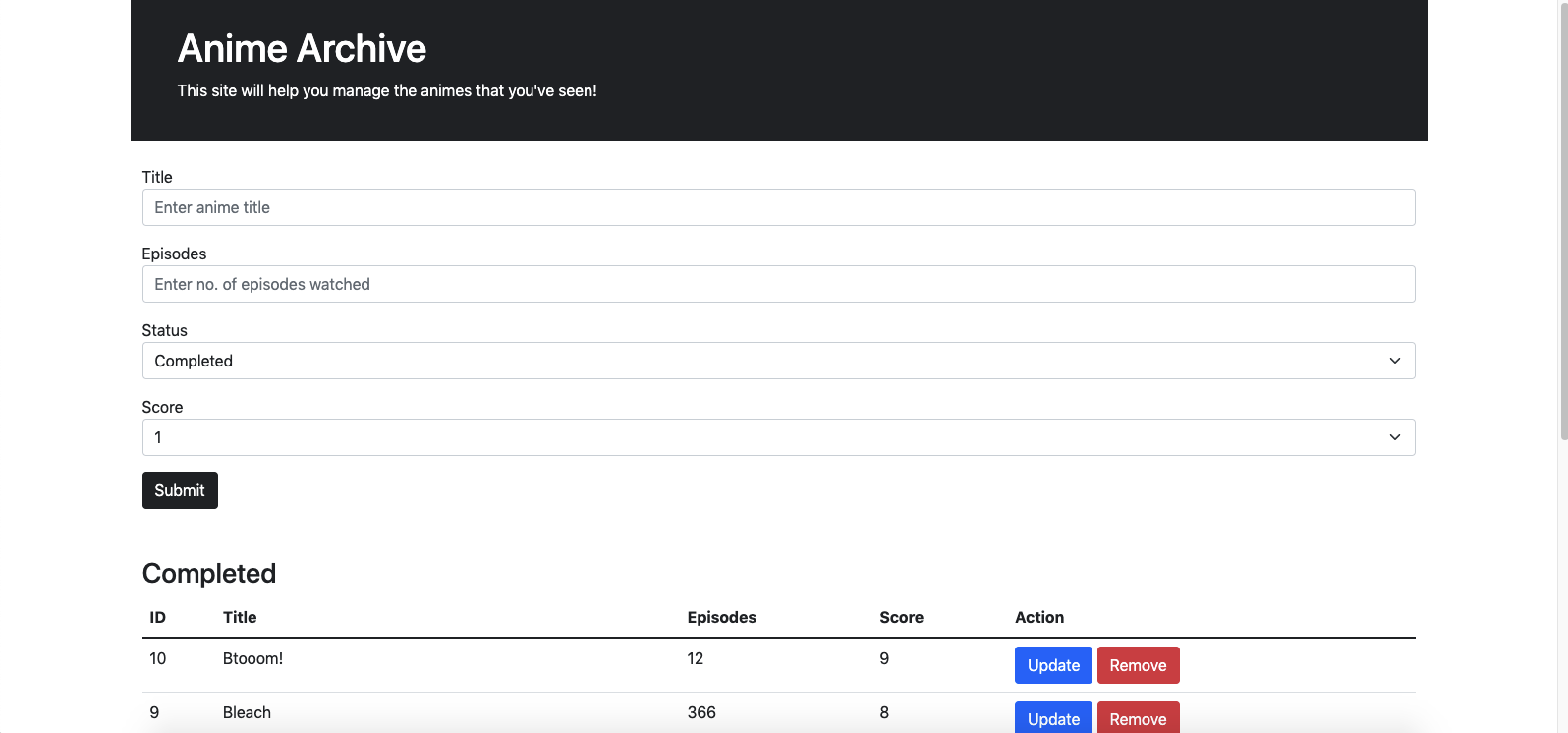Click the Episodes column header

(722, 617)
